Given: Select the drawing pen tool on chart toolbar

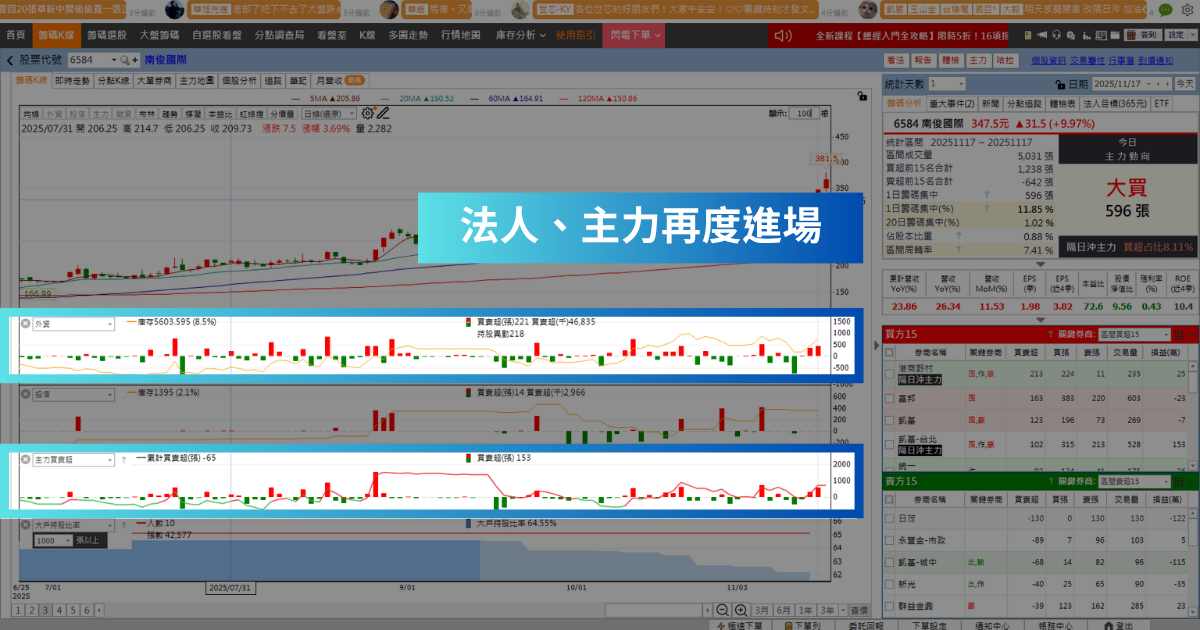Looking at the screenshot, I should pyautogui.click(x=383, y=113).
